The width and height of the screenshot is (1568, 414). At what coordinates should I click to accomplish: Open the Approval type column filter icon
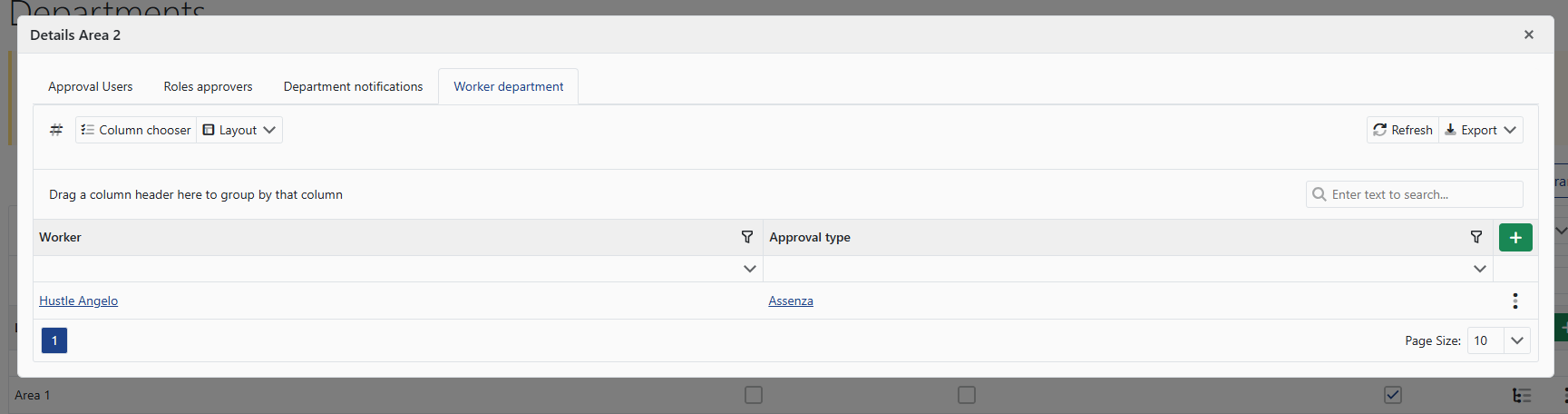(x=1476, y=237)
